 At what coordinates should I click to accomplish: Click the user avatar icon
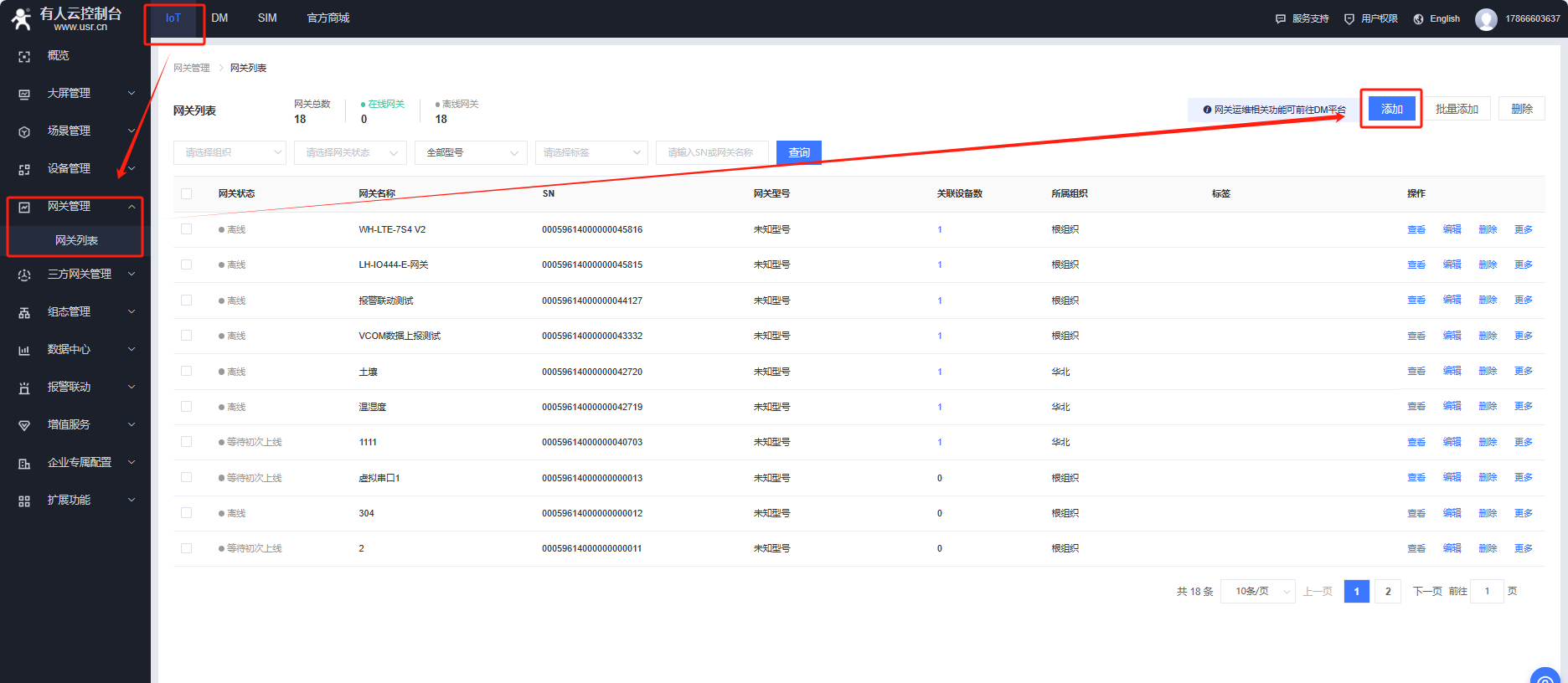pyautogui.click(x=1486, y=19)
